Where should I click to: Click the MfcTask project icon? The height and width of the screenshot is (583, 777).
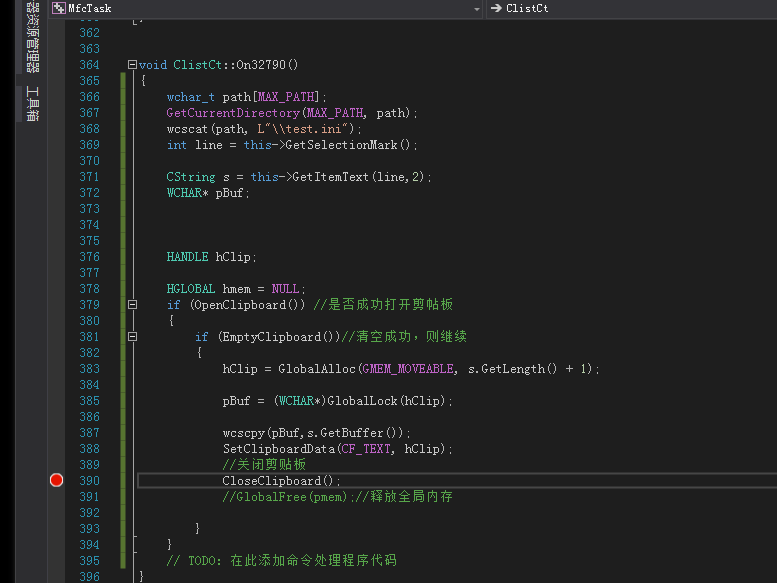tap(59, 8)
